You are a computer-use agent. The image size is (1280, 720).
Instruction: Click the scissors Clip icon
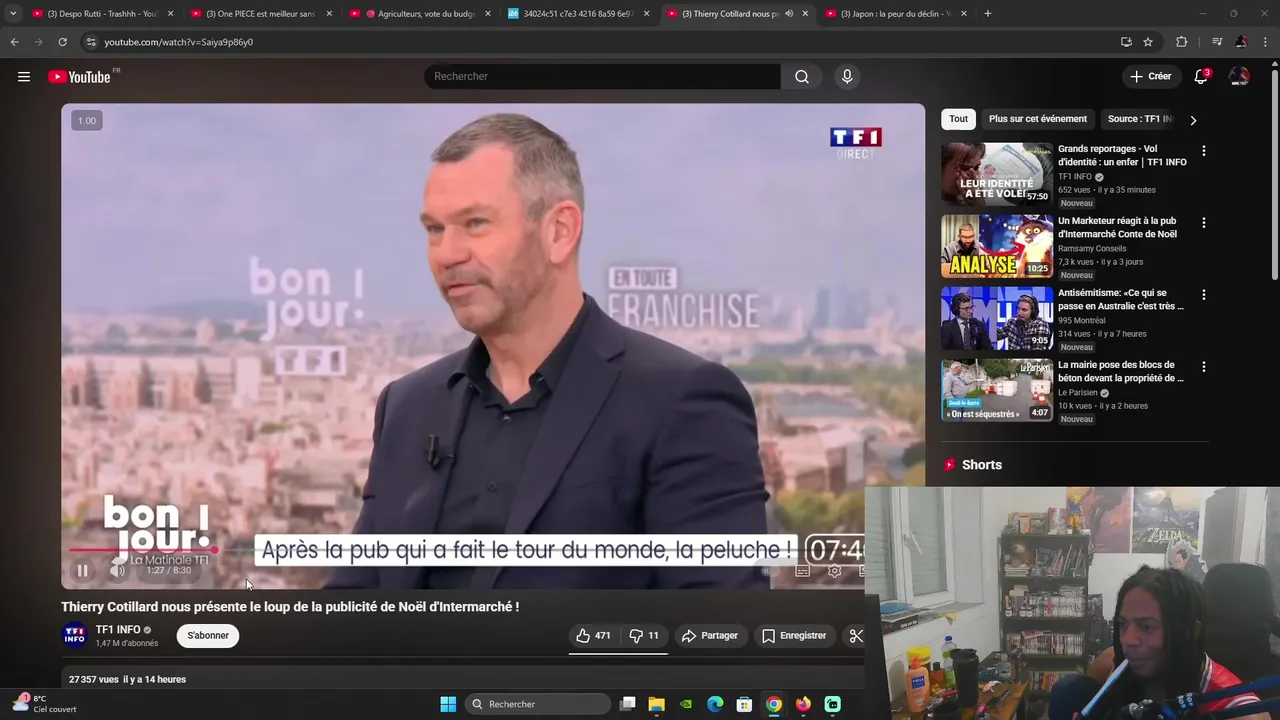(856, 636)
